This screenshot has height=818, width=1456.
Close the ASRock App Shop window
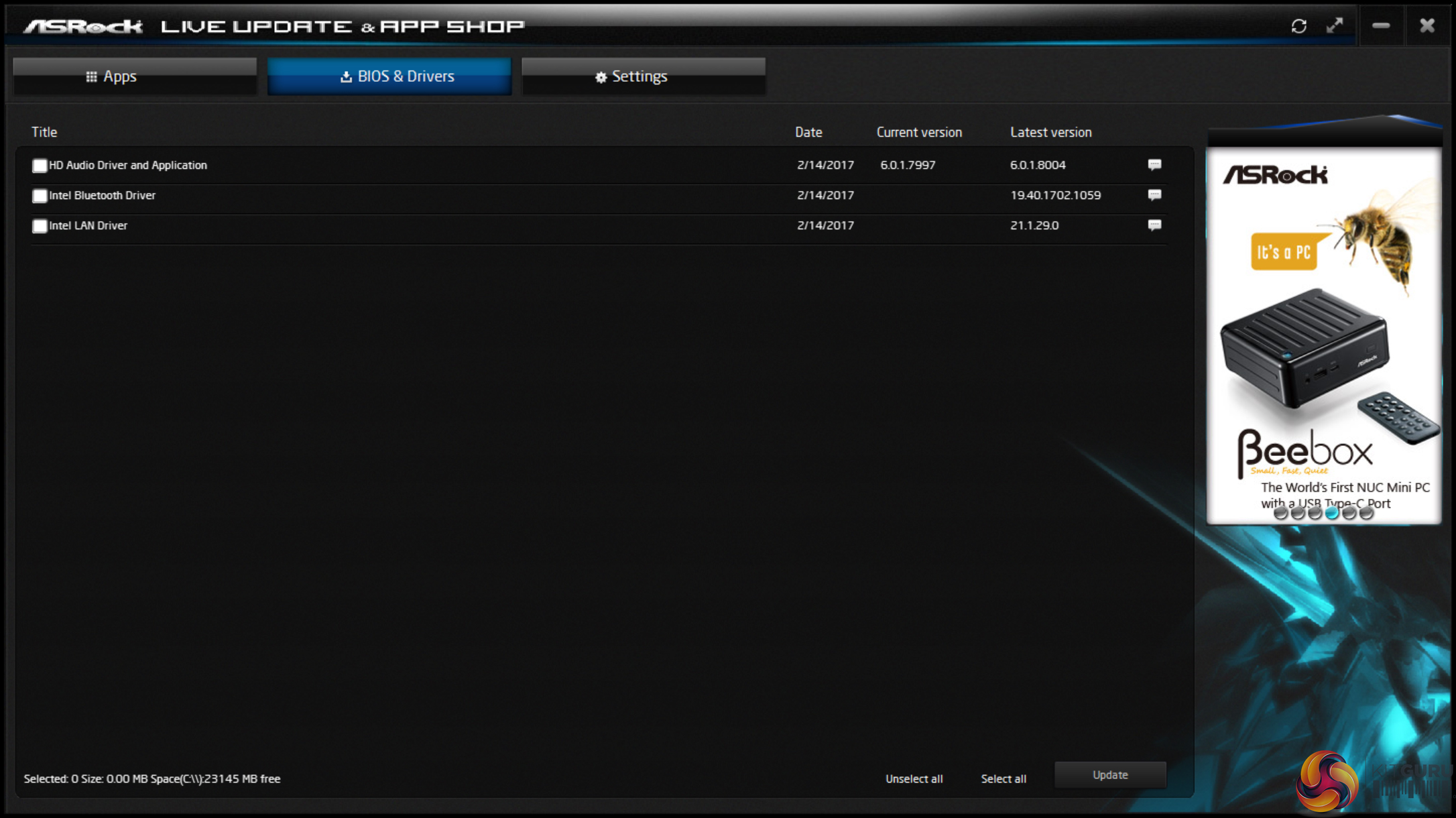pos(1427,26)
